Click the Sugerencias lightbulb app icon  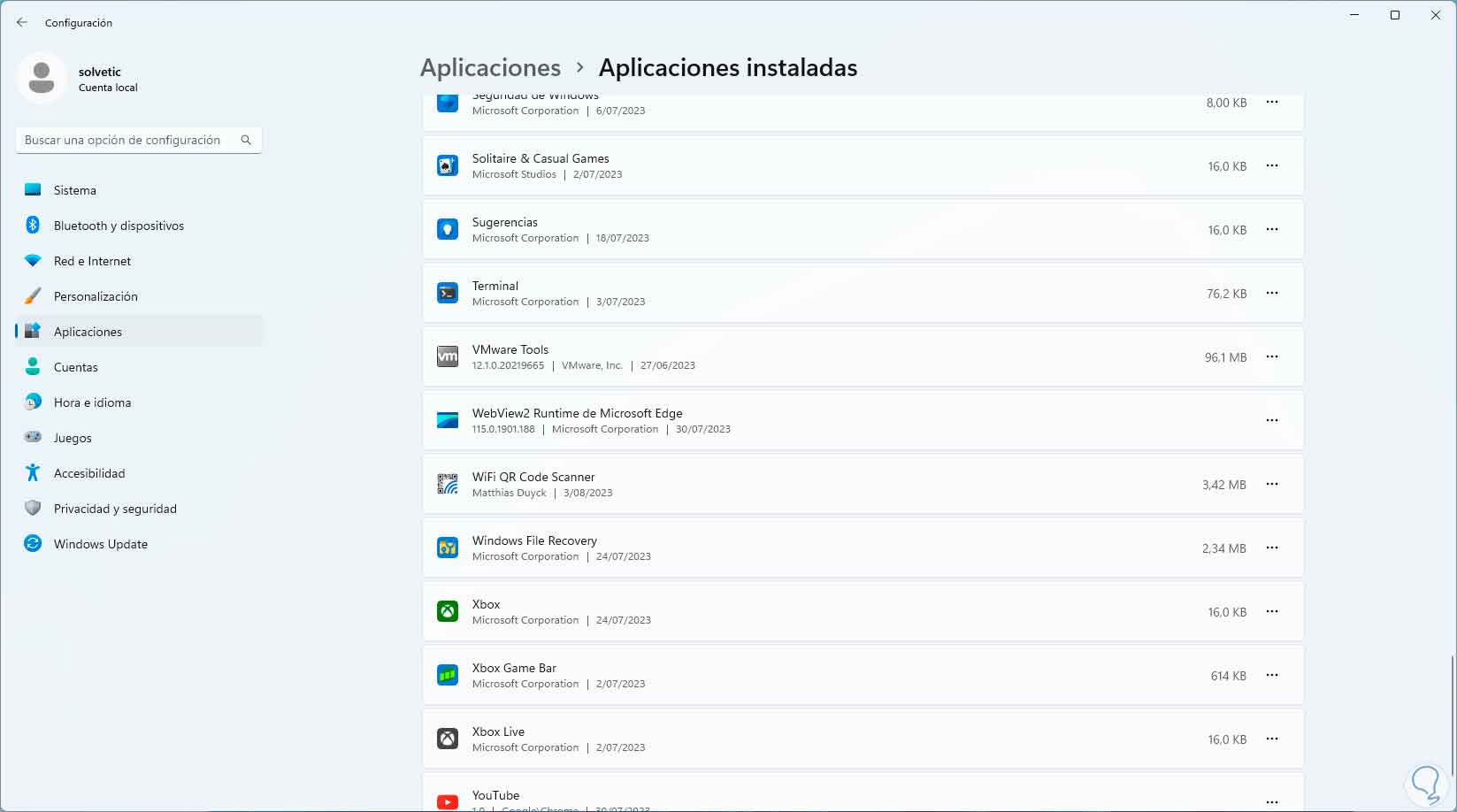click(448, 229)
